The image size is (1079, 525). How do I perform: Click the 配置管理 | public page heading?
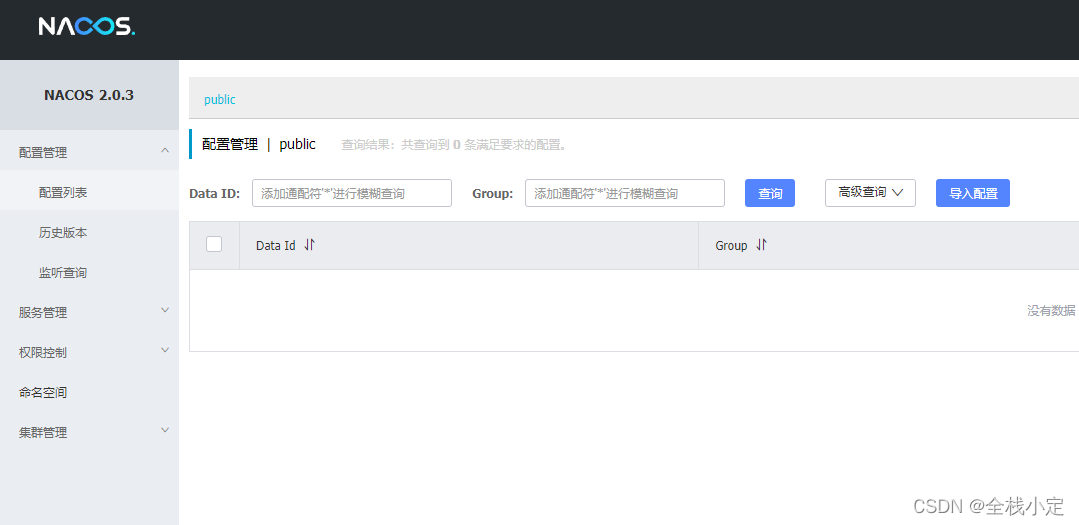(x=259, y=144)
